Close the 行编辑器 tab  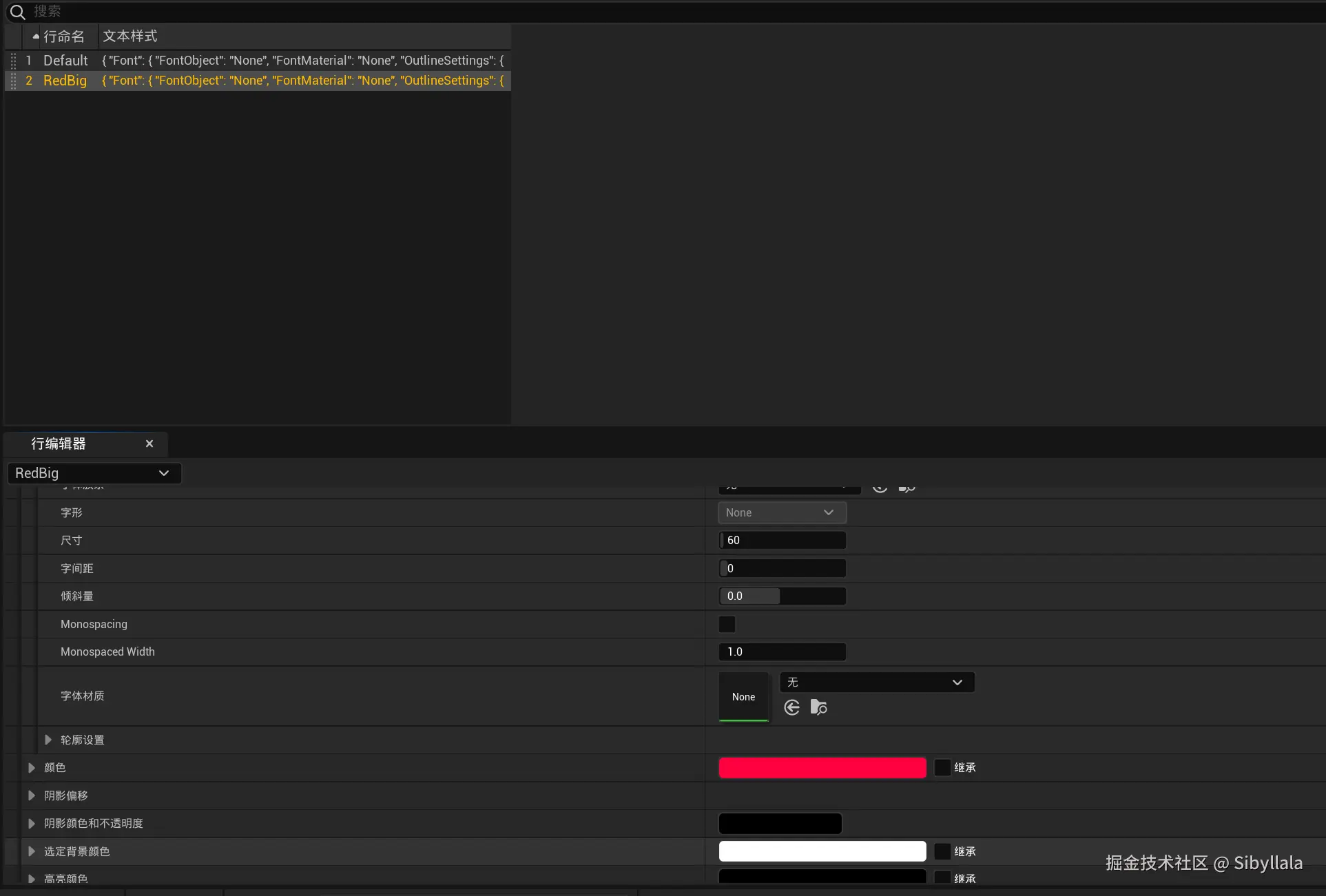pos(149,444)
